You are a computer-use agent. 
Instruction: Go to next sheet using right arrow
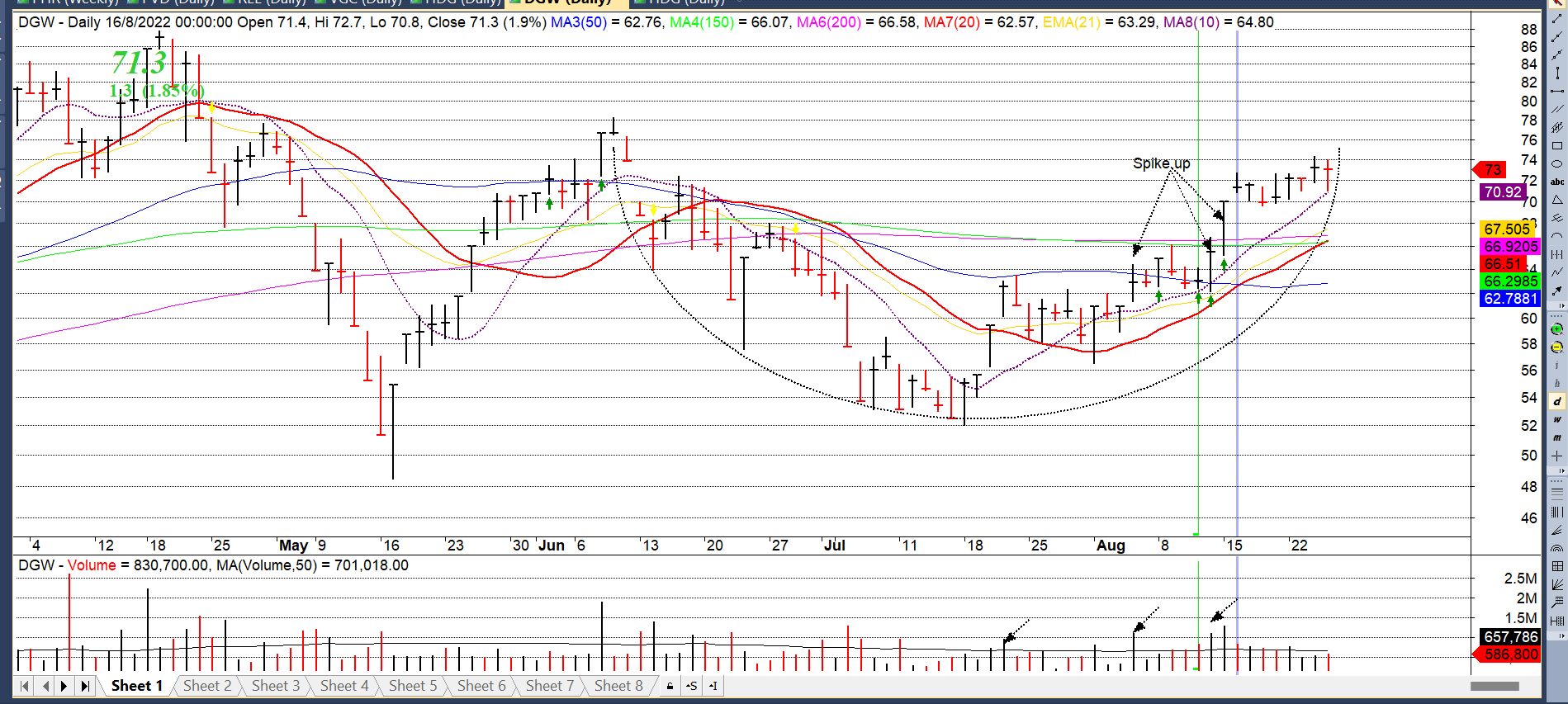click(64, 686)
